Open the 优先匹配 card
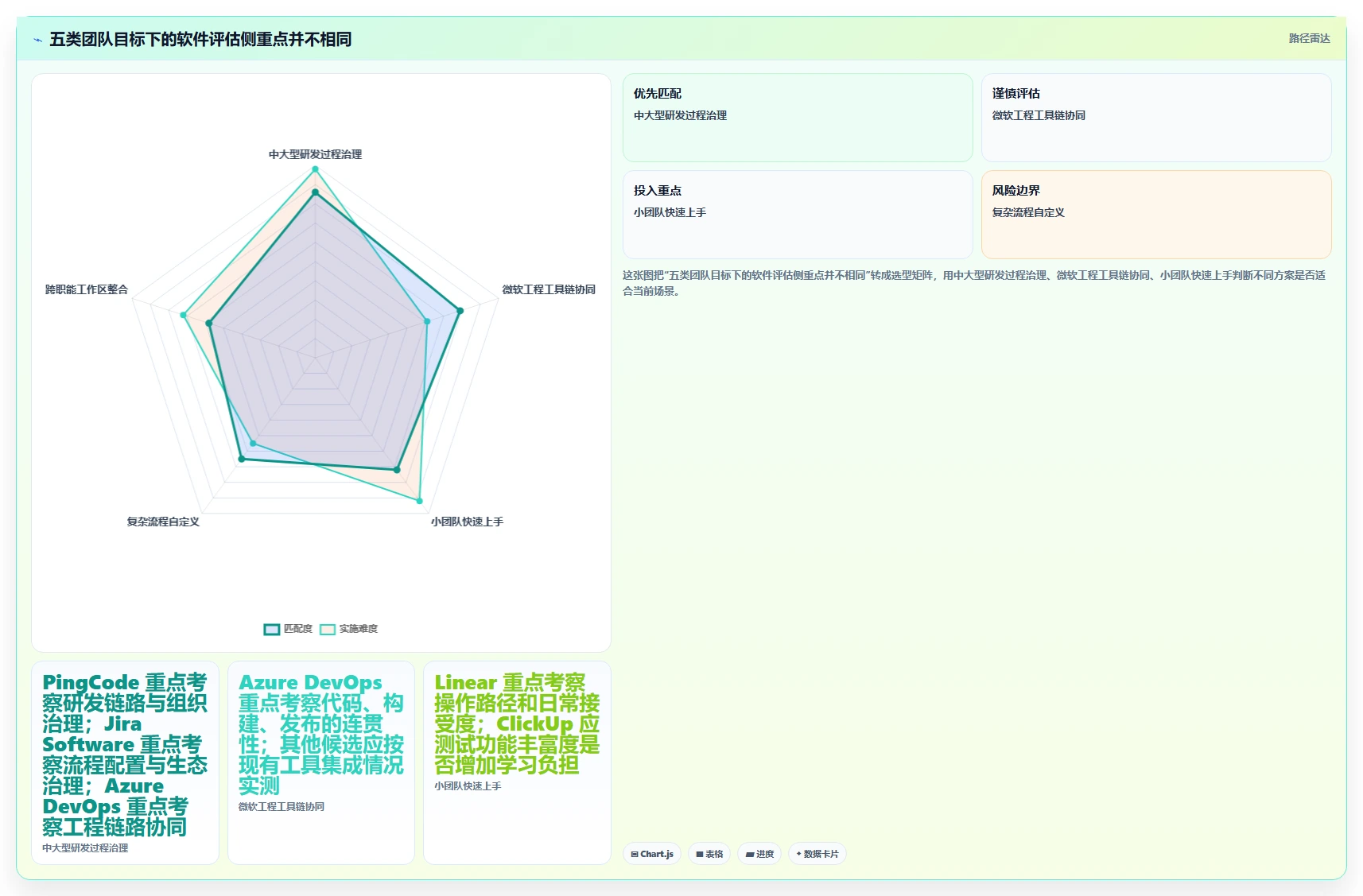 [x=798, y=118]
